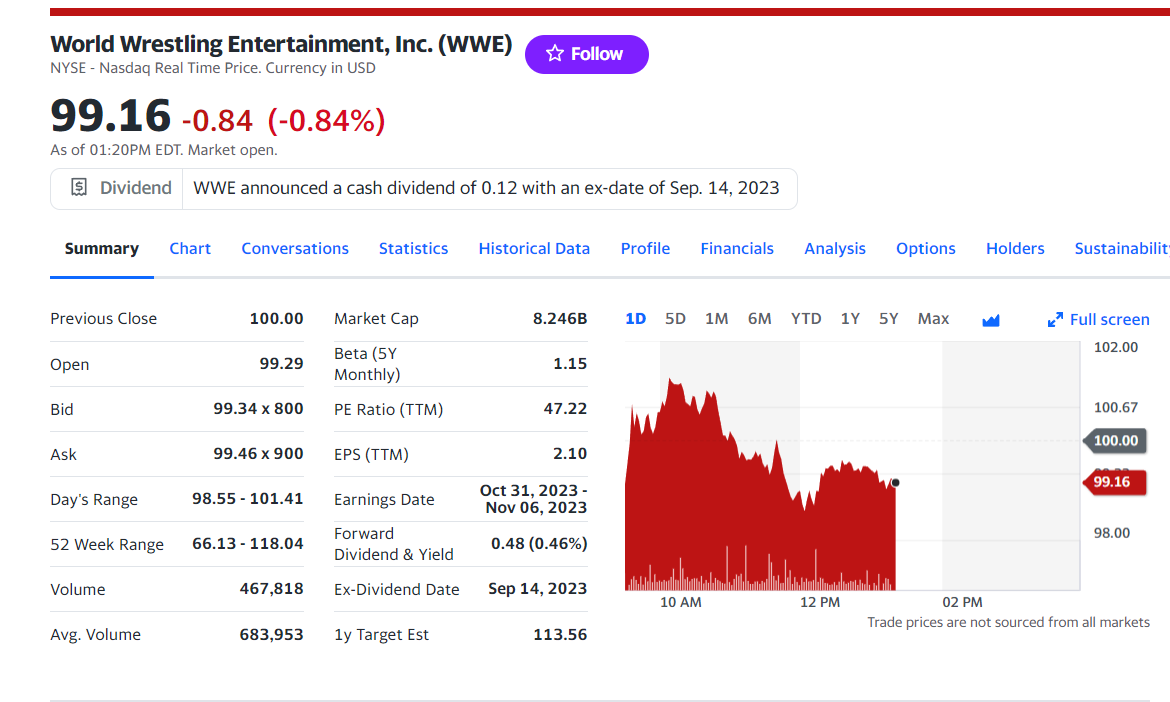This screenshot has width=1170, height=702.
Task: Open the Sustainability tab
Action: [x=1122, y=248]
